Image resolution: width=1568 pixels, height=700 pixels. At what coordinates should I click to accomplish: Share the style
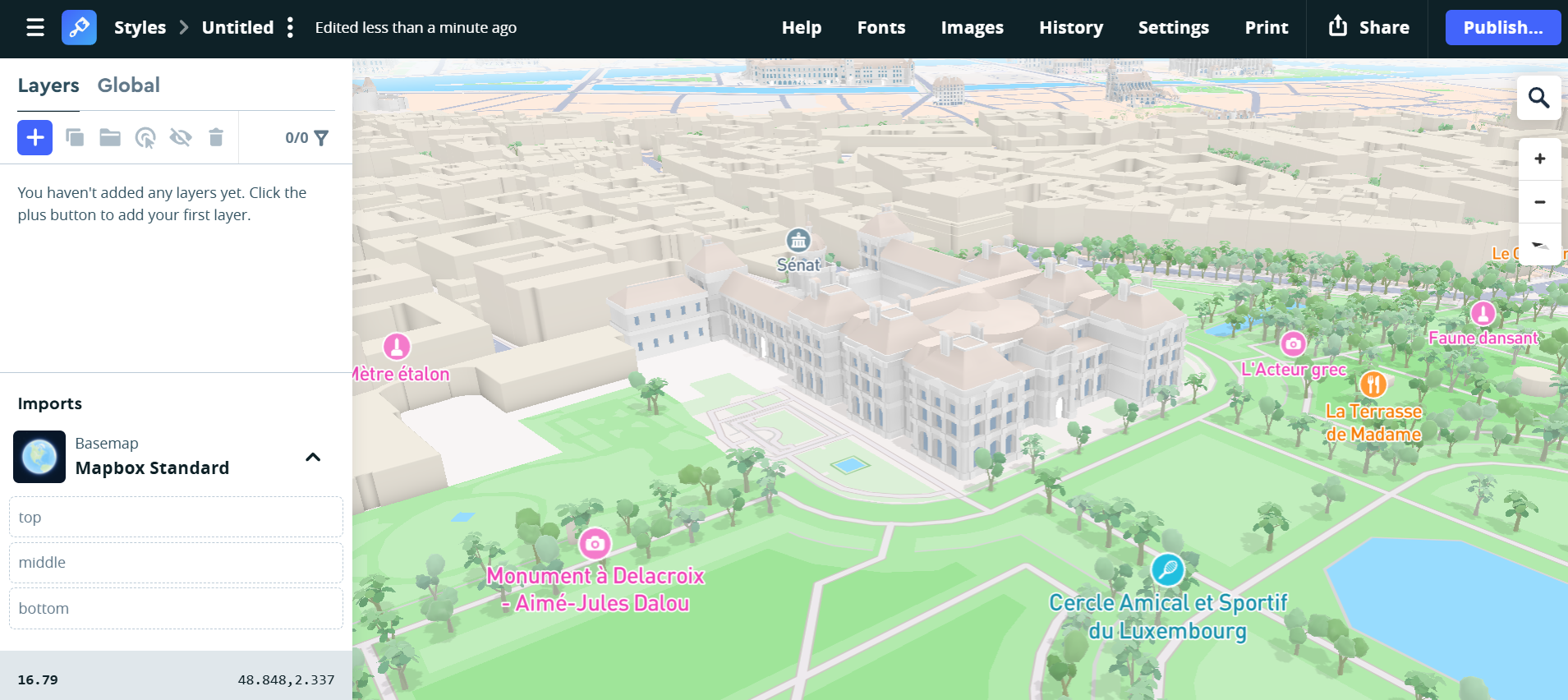[x=1368, y=28]
